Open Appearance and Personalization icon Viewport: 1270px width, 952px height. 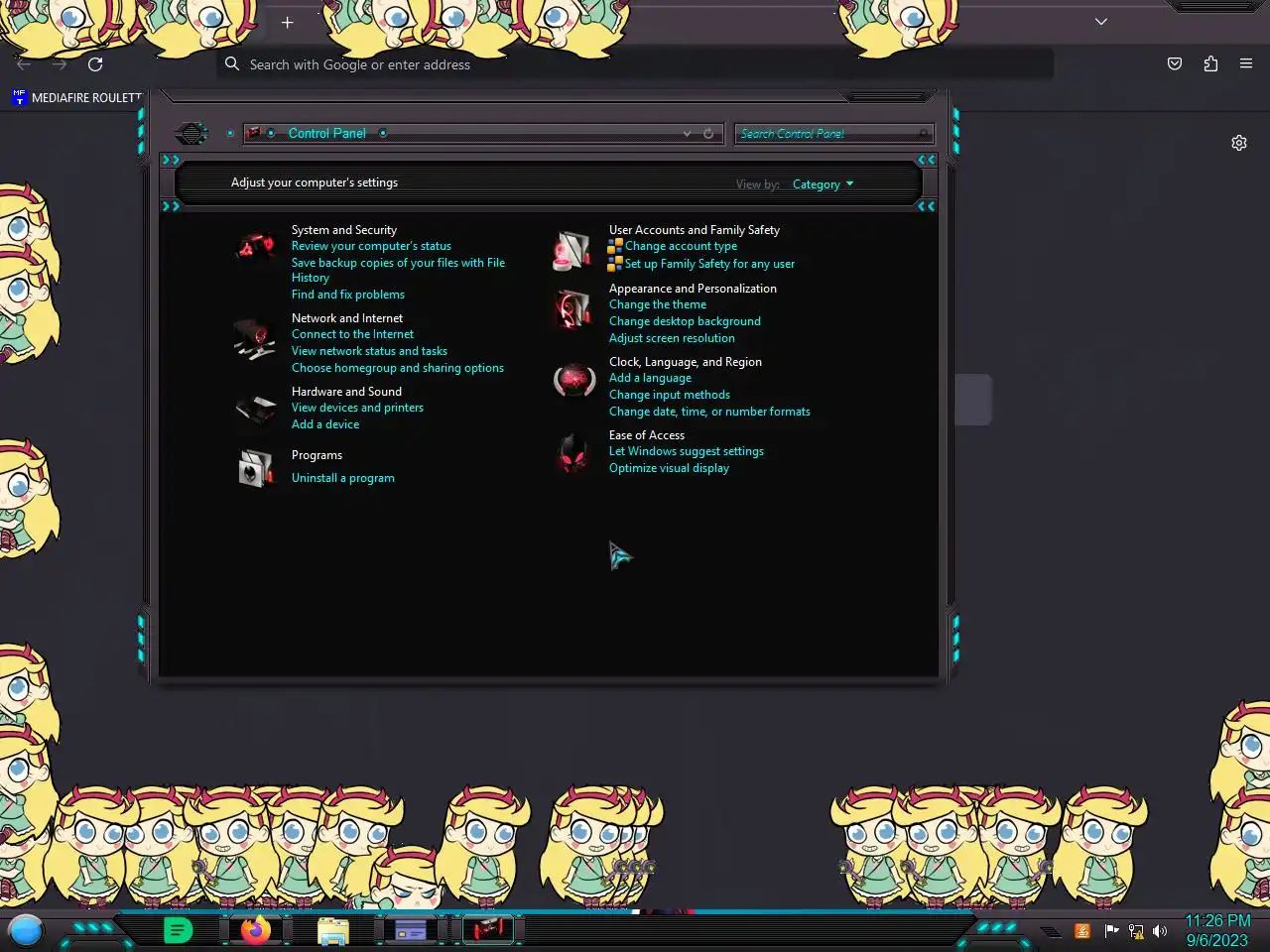[x=572, y=308]
